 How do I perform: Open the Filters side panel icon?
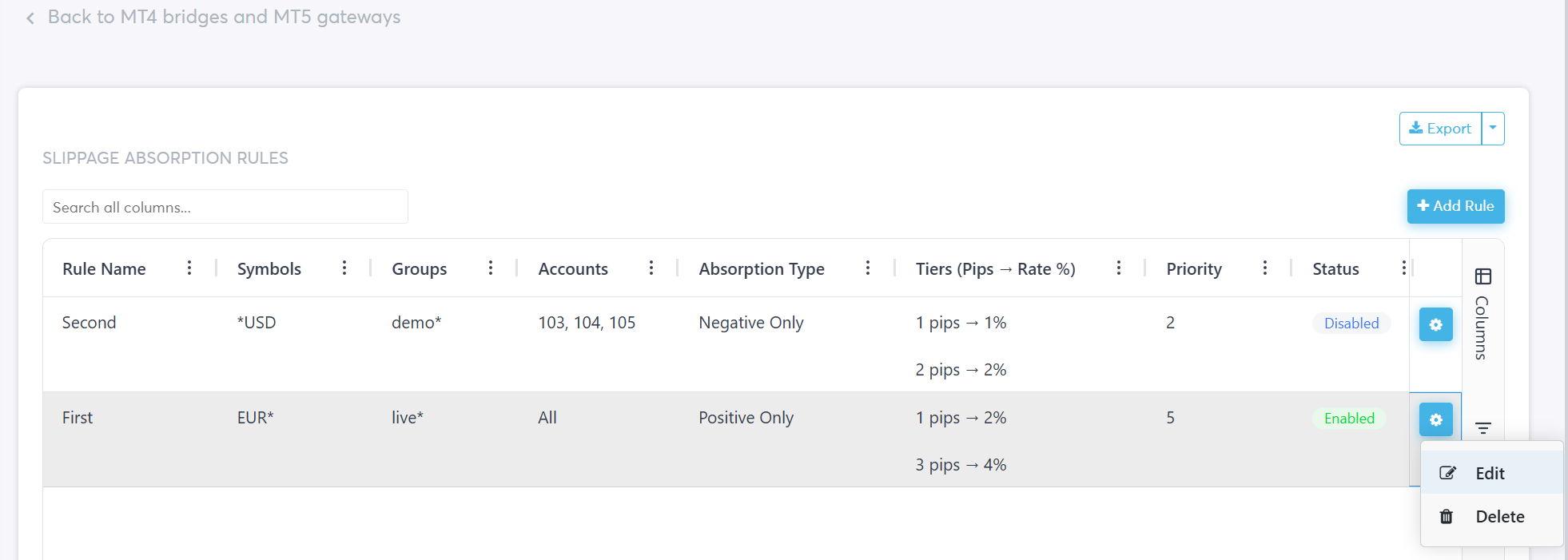click(x=1483, y=428)
